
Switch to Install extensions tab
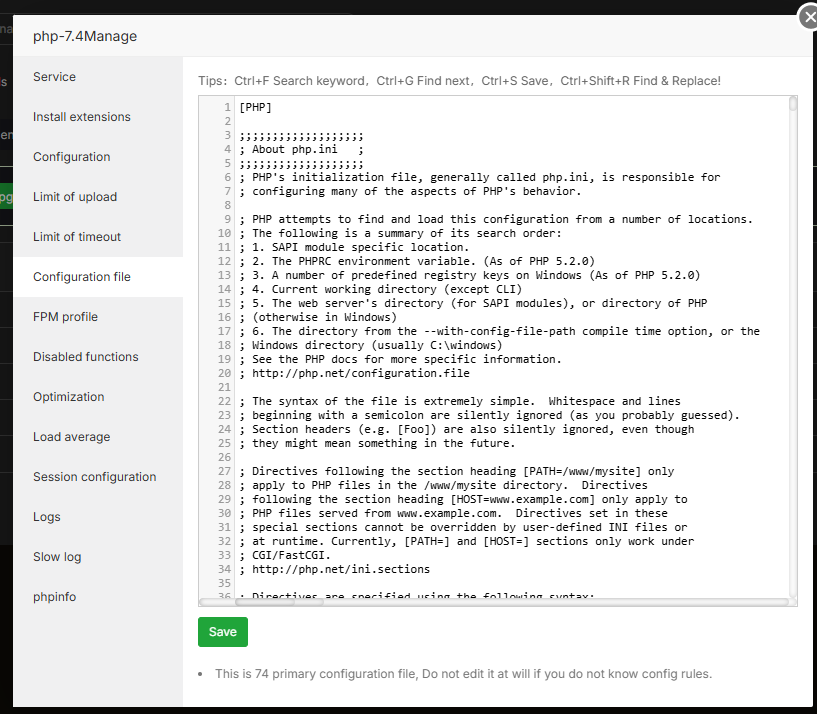tap(82, 117)
